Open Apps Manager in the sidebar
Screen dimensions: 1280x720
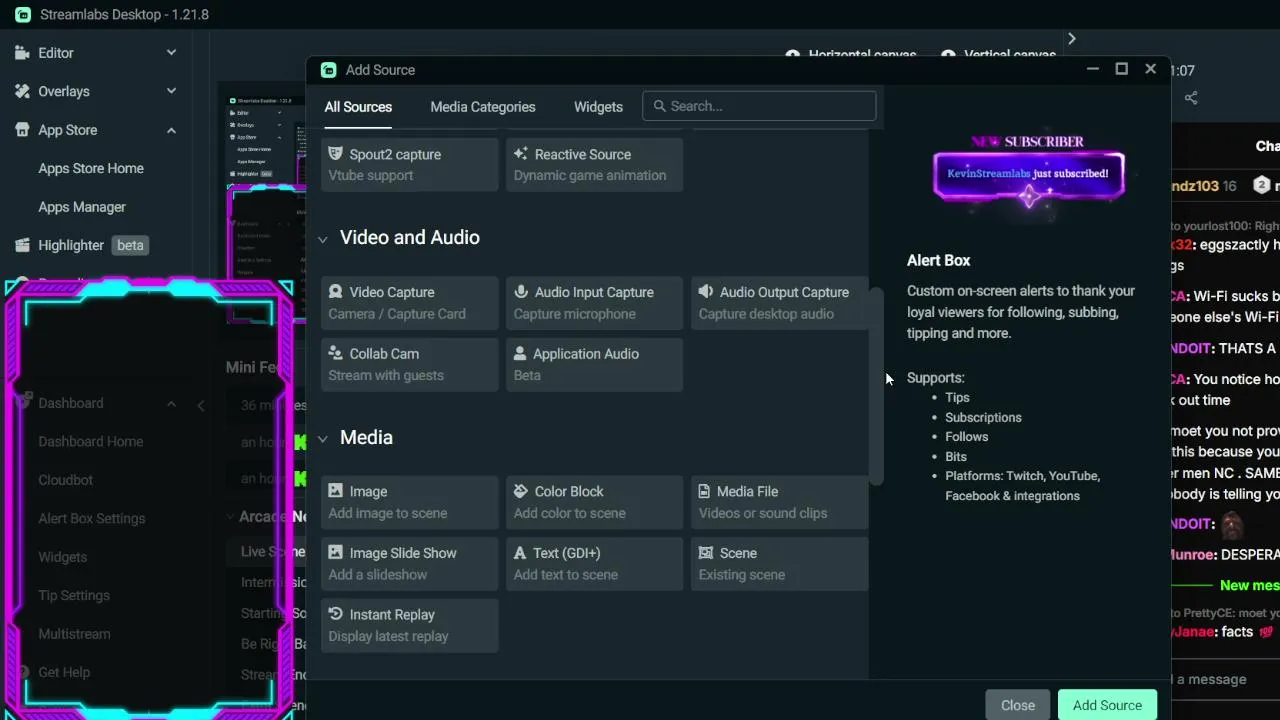(82, 207)
